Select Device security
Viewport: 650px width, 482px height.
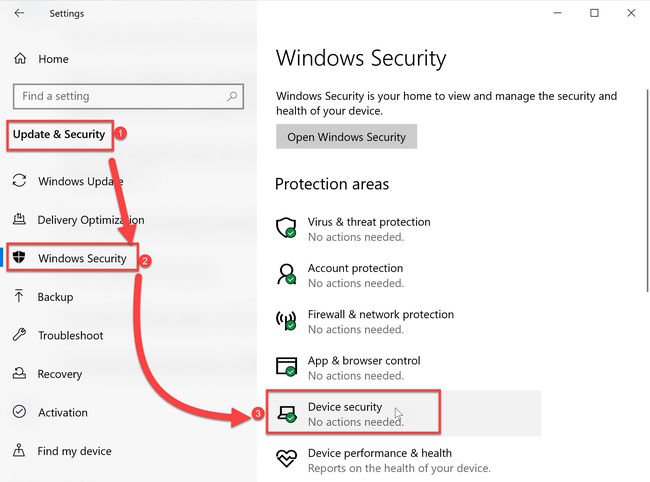[343, 406]
